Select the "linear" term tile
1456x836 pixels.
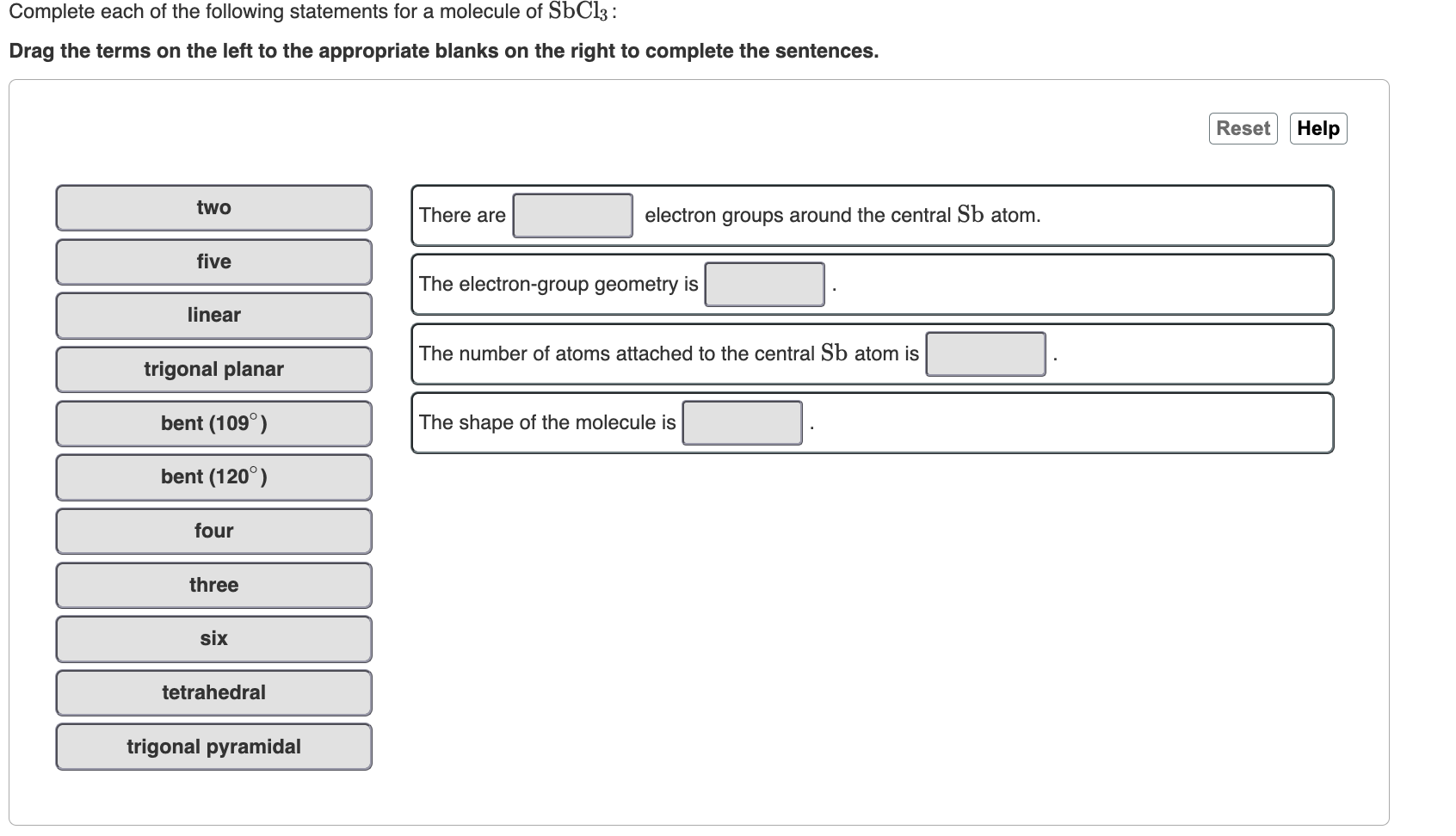tap(213, 316)
